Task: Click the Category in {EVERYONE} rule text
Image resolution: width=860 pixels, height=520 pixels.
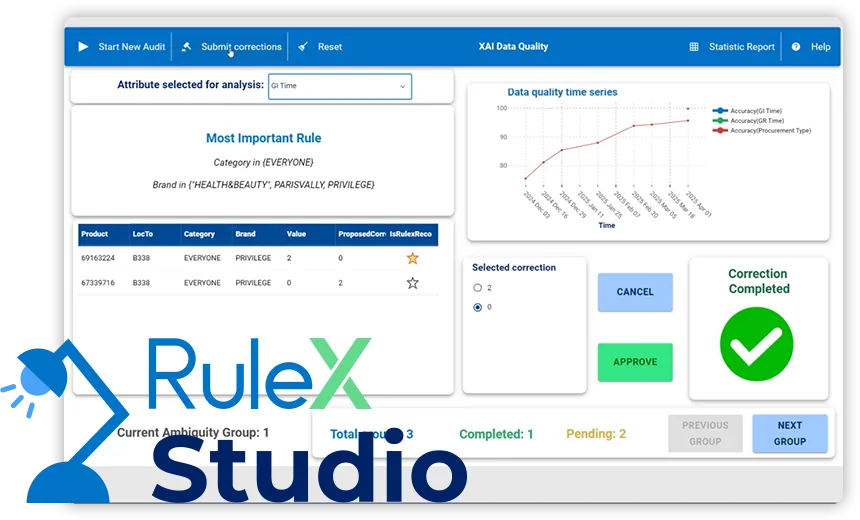Action: (x=263, y=162)
